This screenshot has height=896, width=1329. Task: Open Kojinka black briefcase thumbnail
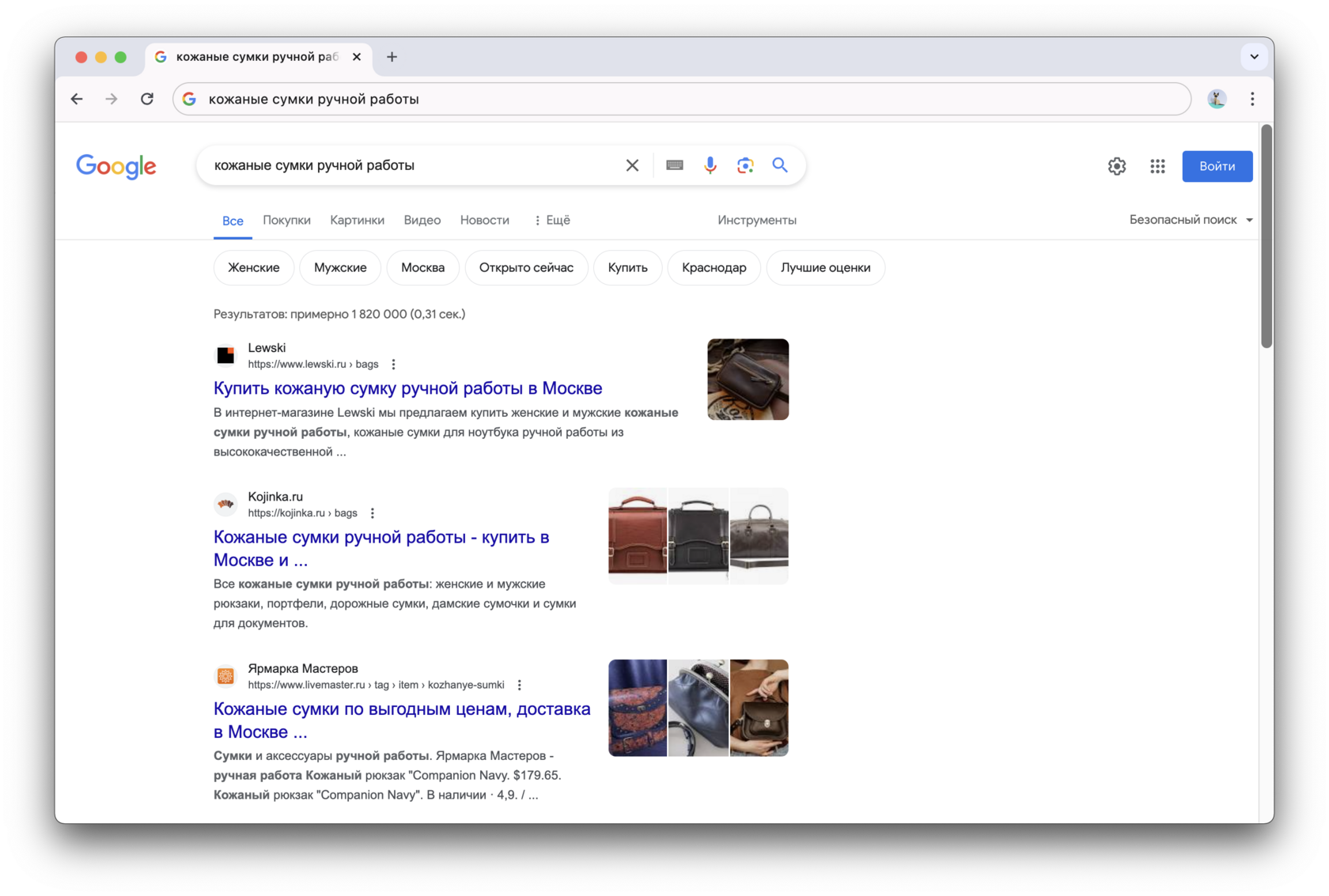tap(698, 536)
